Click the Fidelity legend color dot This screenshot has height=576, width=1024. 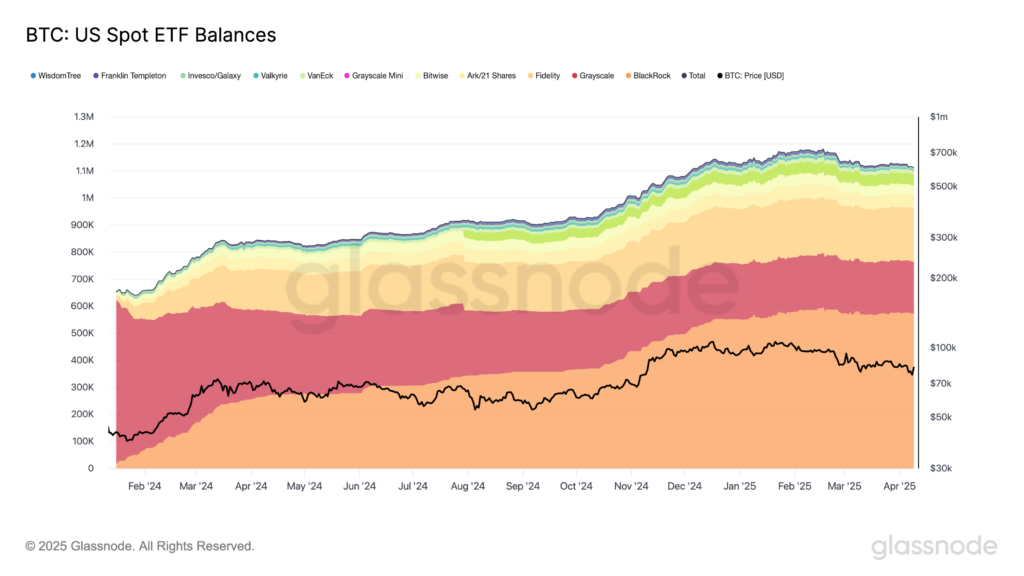[528, 76]
